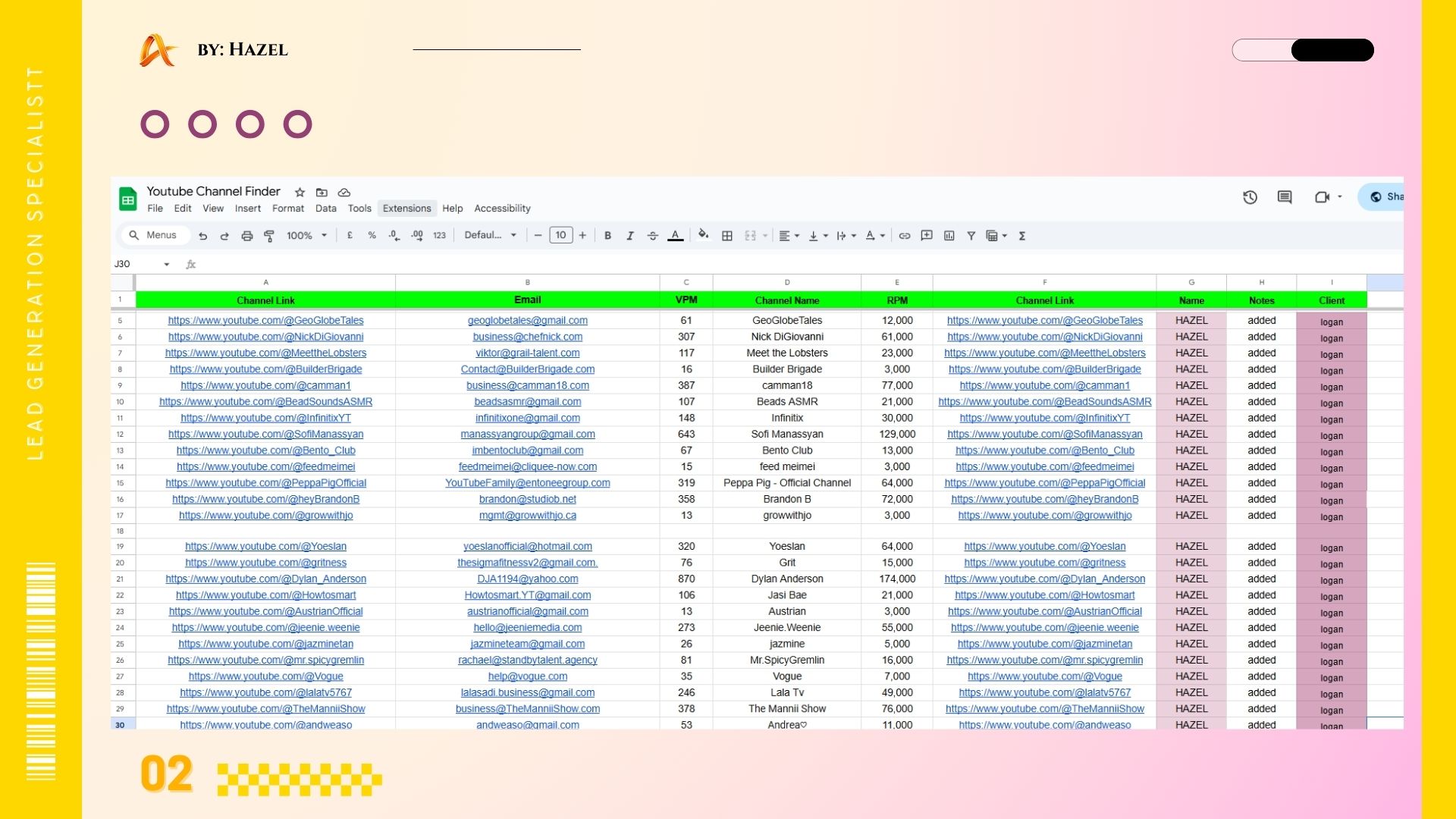The height and width of the screenshot is (819, 1456).
Task: Click the borders icon
Action: coord(726,236)
